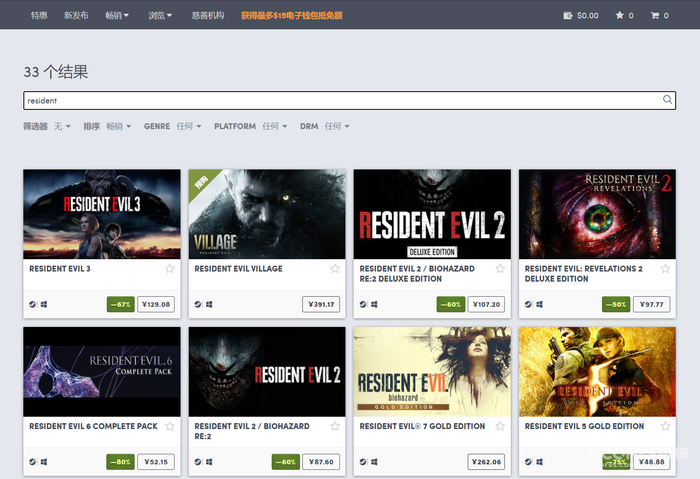Open the 慈善机构 nav item

(x=208, y=16)
